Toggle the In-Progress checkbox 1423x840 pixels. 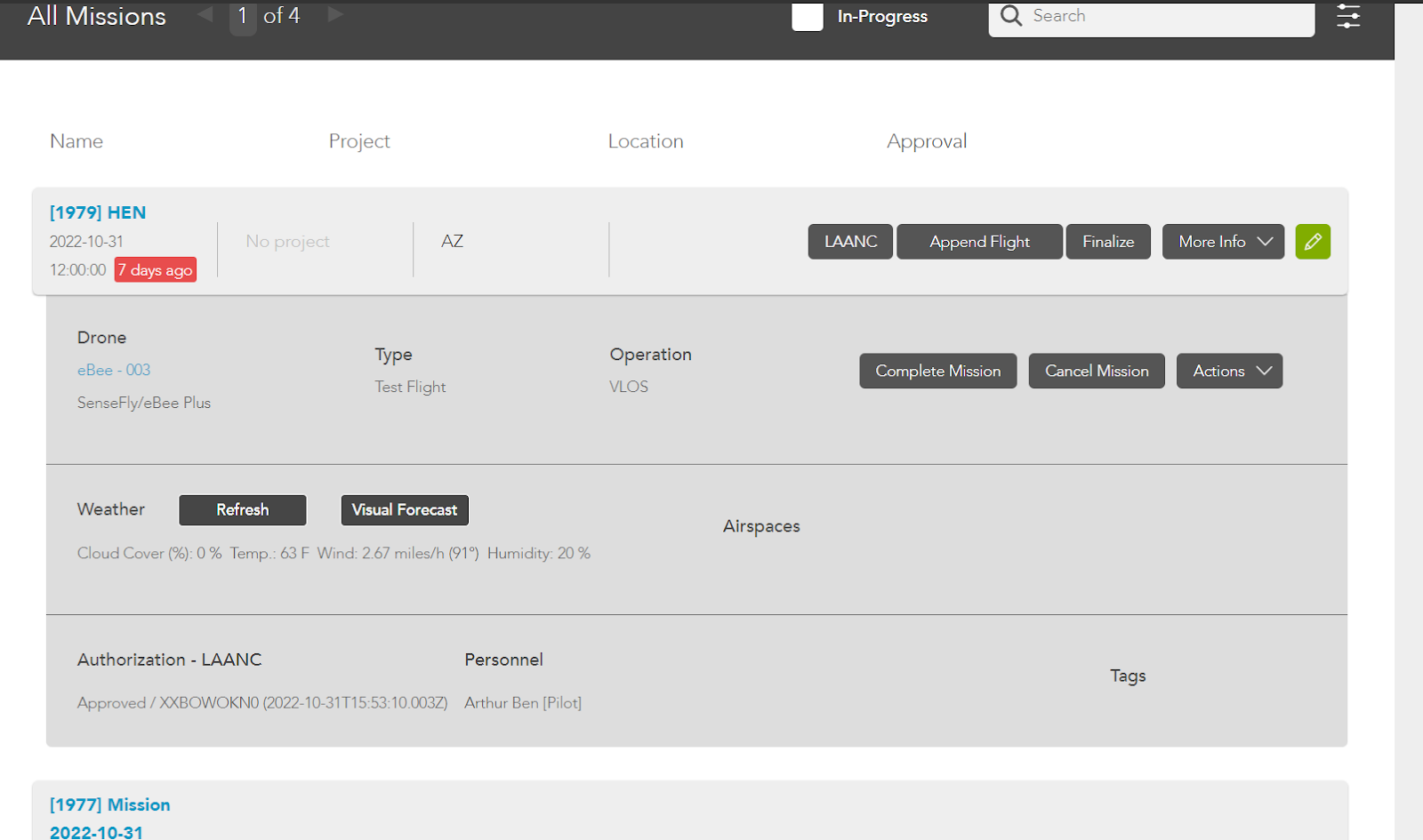pyautogui.click(x=808, y=17)
